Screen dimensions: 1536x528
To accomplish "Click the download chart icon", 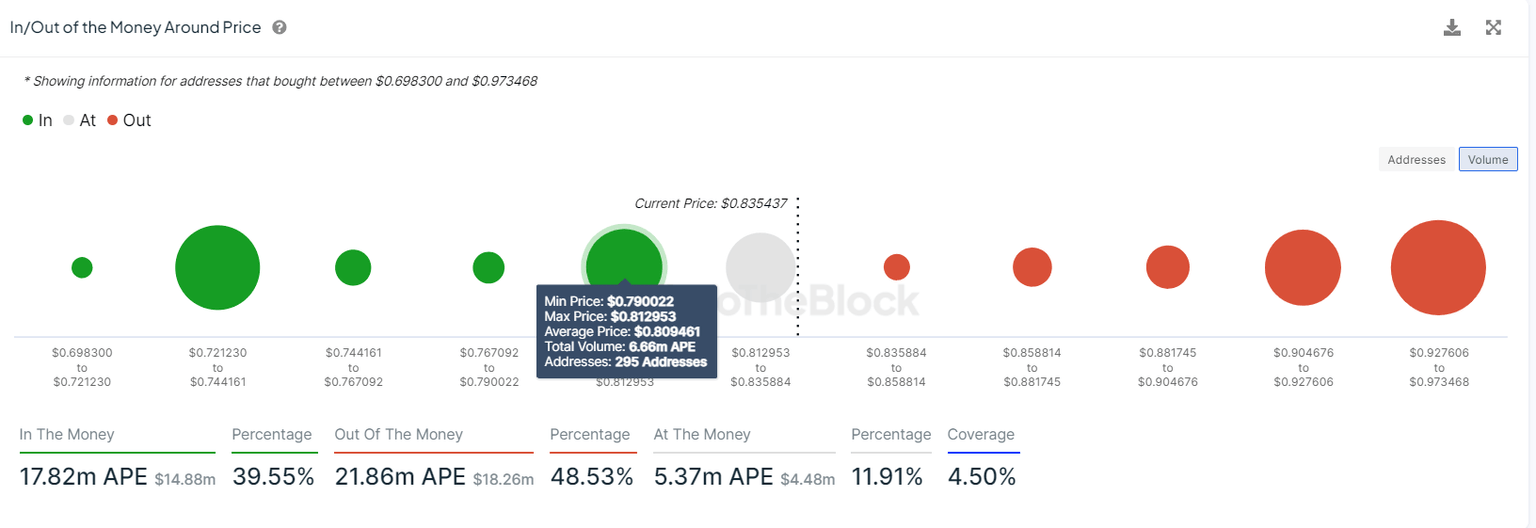I will (1452, 28).
